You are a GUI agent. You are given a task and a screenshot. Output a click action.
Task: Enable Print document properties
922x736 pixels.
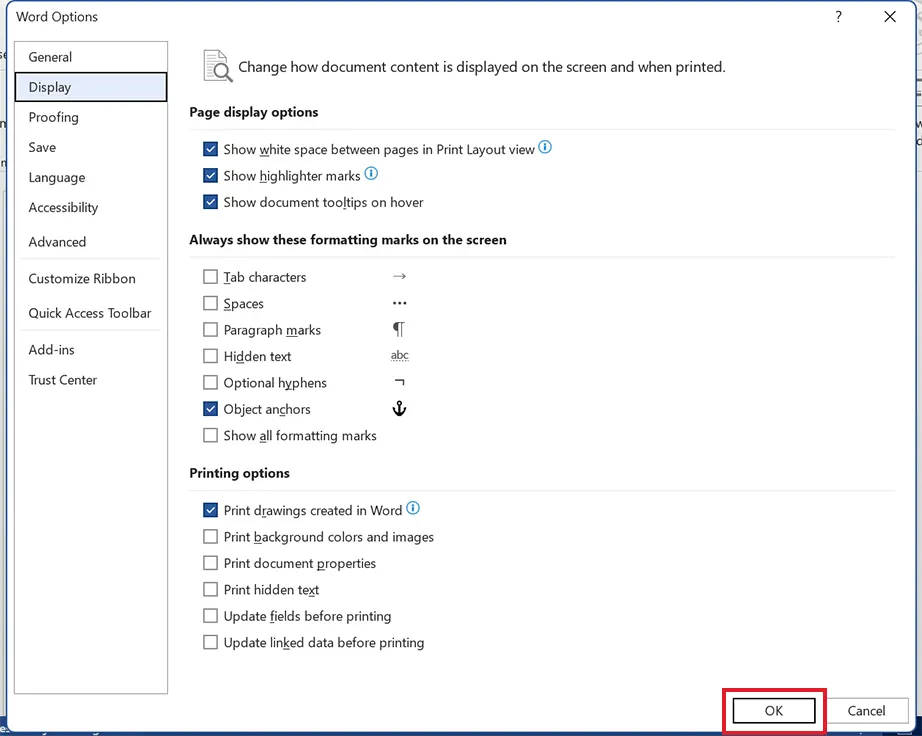[x=211, y=563]
